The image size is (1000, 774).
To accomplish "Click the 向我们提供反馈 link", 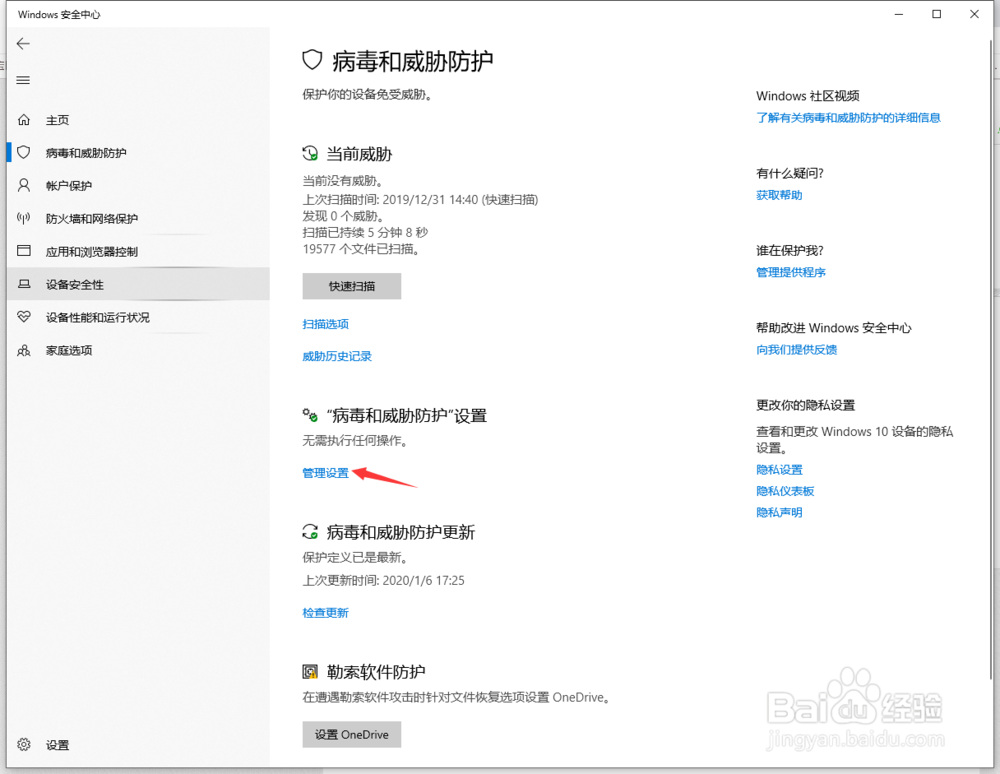I will tap(797, 349).
